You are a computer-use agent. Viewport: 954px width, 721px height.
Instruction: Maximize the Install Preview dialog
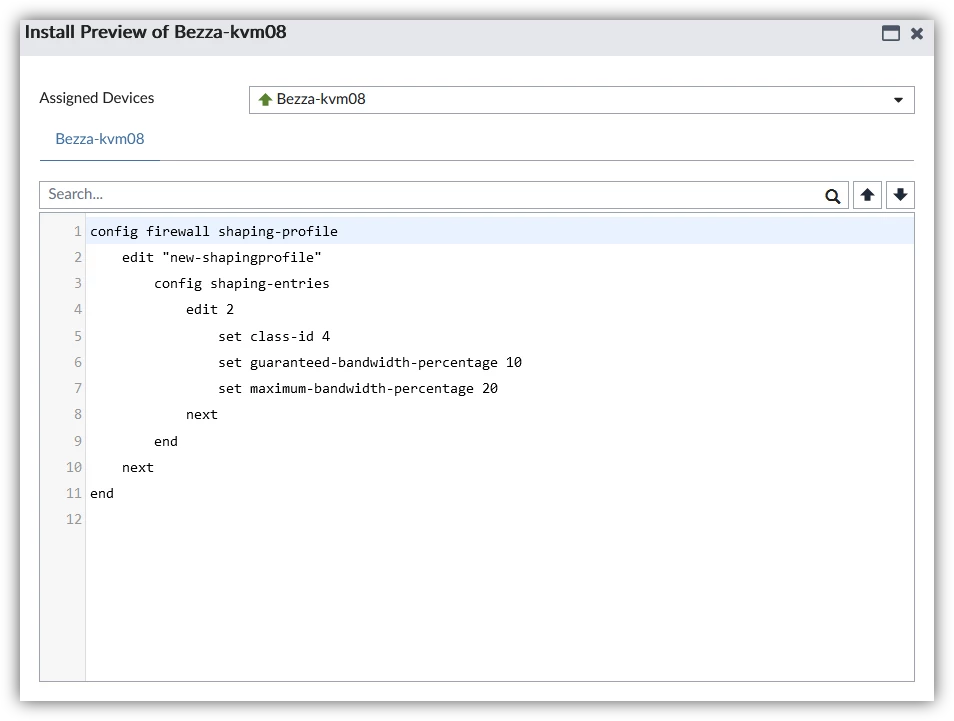891,33
